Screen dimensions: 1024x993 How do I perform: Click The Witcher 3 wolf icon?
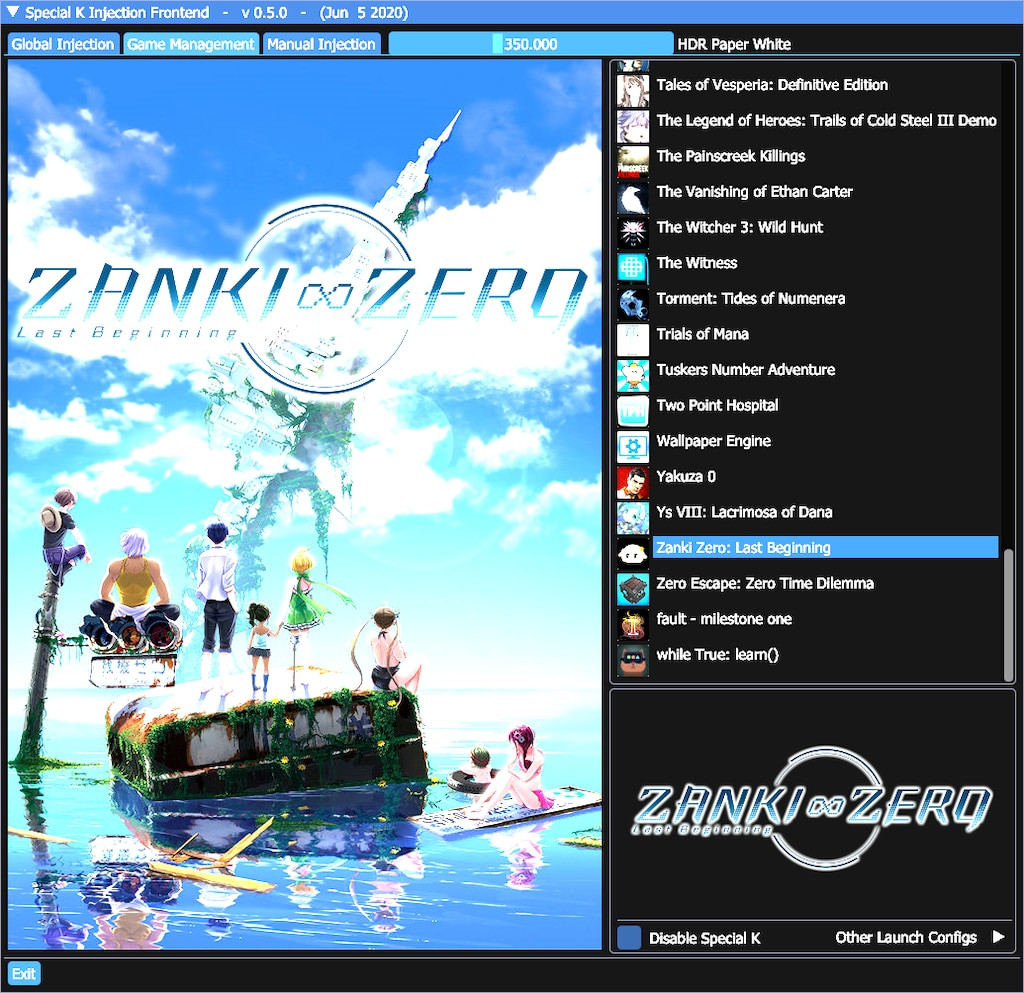pos(633,232)
